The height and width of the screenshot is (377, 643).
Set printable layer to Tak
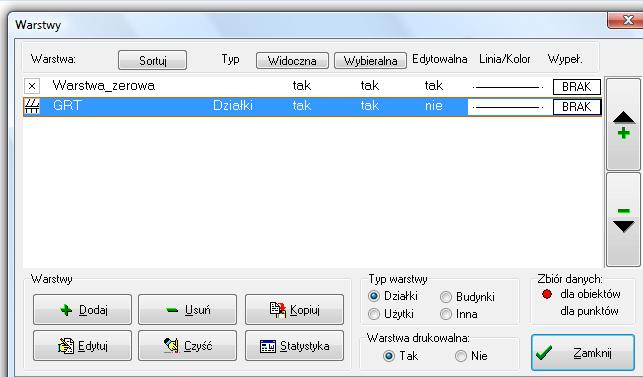coord(389,356)
